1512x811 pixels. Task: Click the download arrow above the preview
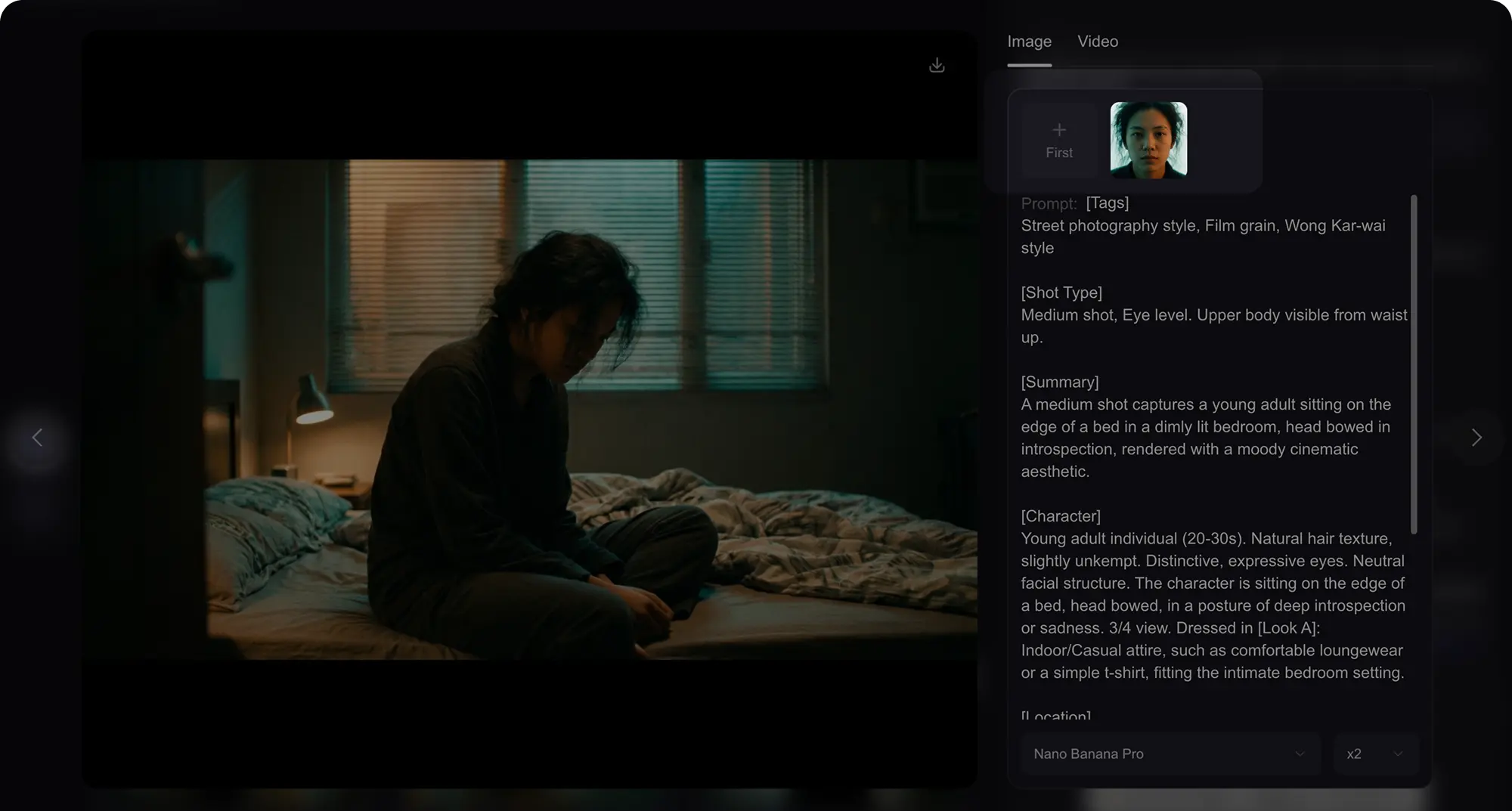pyautogui.click(x=937, y=65)
